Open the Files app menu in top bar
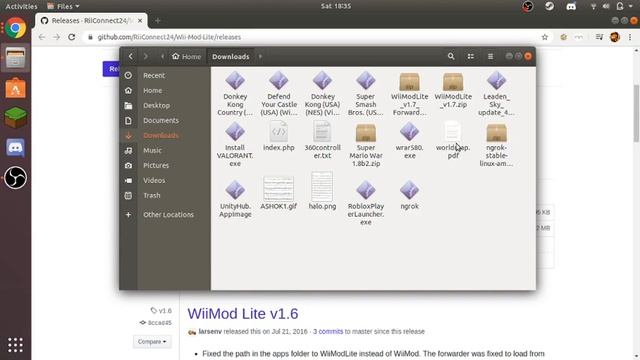This screenshot has height=360, width=640. [x=63, y=6]
